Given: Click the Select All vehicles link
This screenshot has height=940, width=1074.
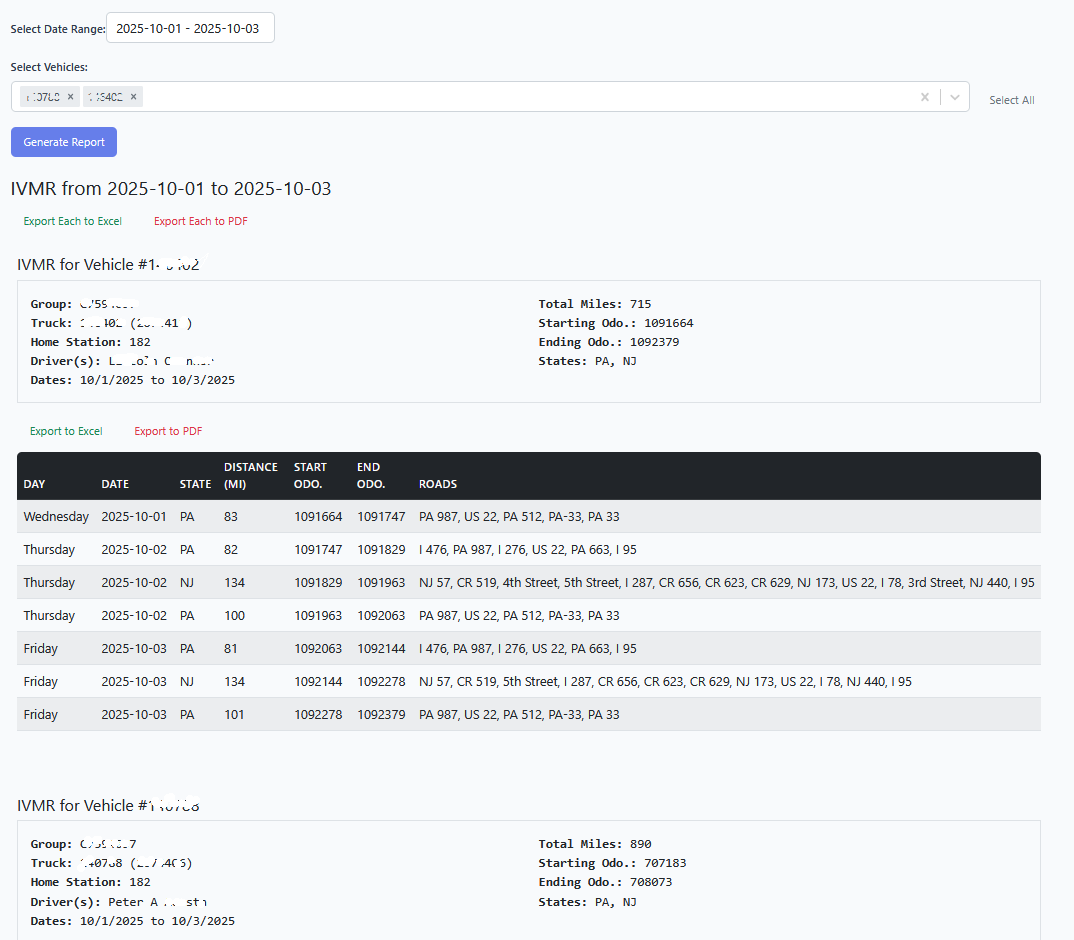Looking at the screenshot, I should 1011,100.
